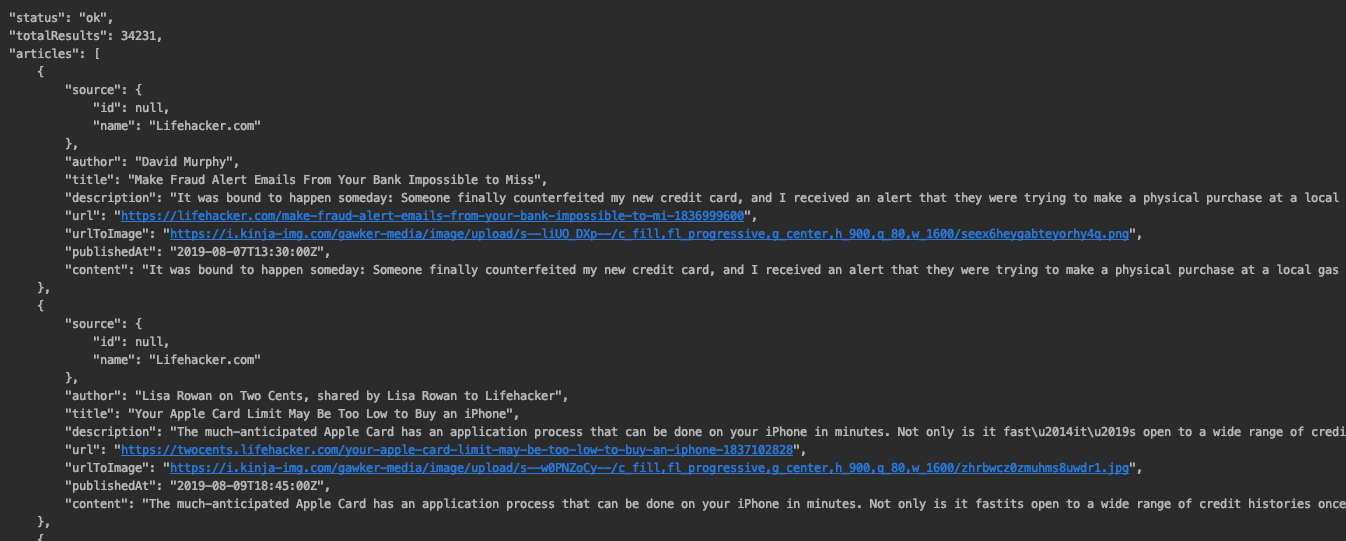1346x541 pixels.
Task: Click the publishedAt value 2019-08-07T13:30:00Z
Action: [249, 252]
